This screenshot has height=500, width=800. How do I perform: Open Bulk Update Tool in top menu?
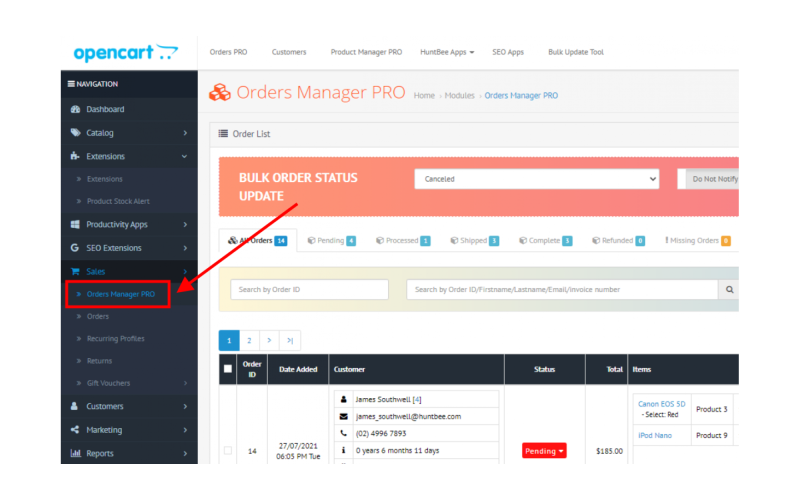tap(576, 52)
